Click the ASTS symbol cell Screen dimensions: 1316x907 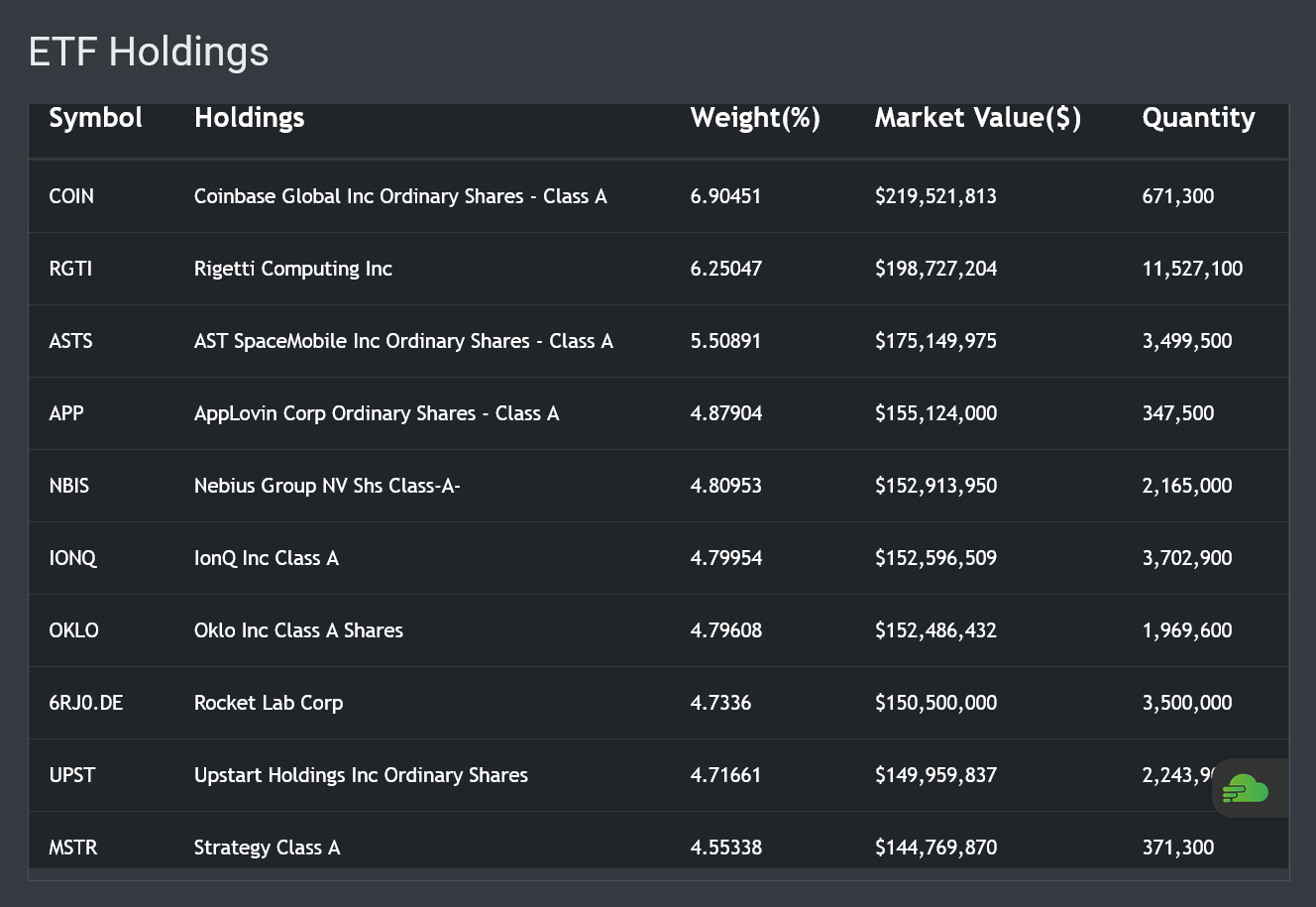pos(70,341)
